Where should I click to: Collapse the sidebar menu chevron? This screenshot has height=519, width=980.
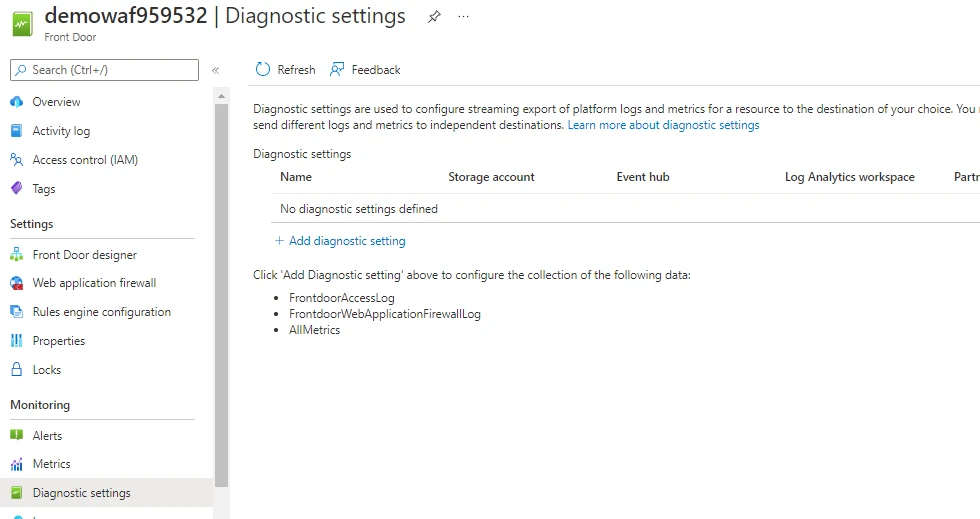click(215, 70)
